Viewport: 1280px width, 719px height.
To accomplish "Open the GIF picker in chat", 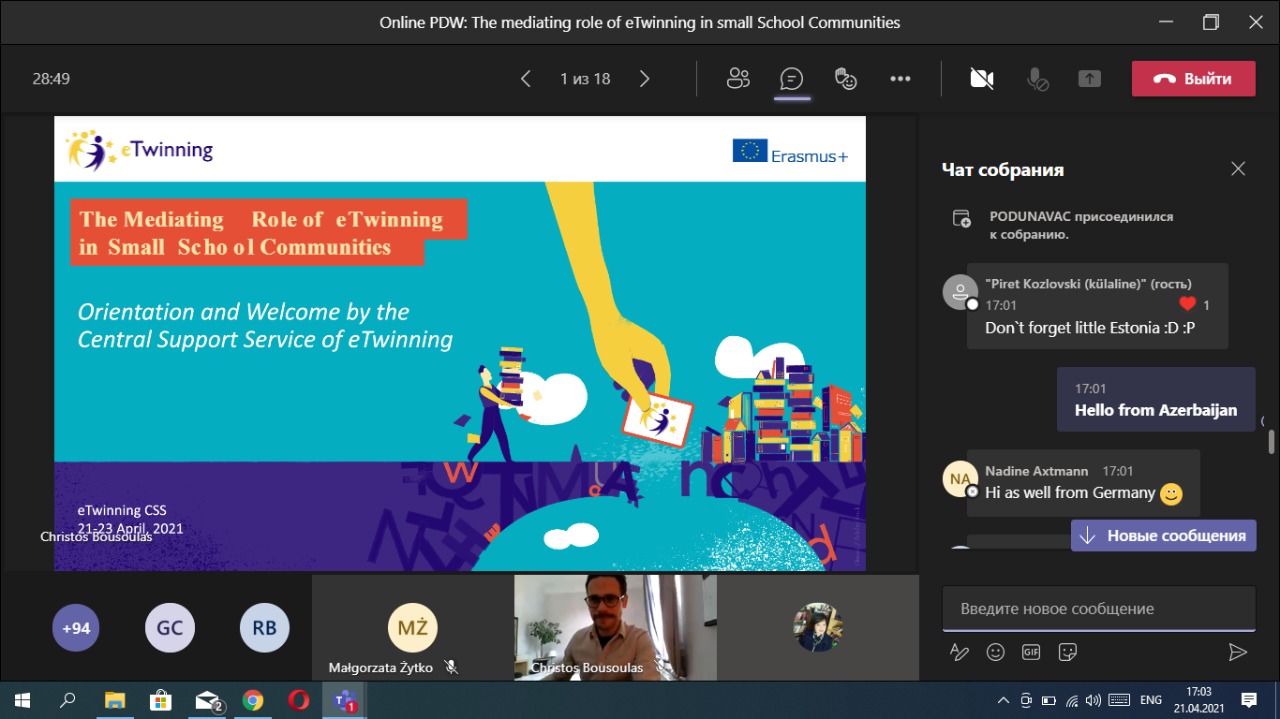I will 1031,652.
